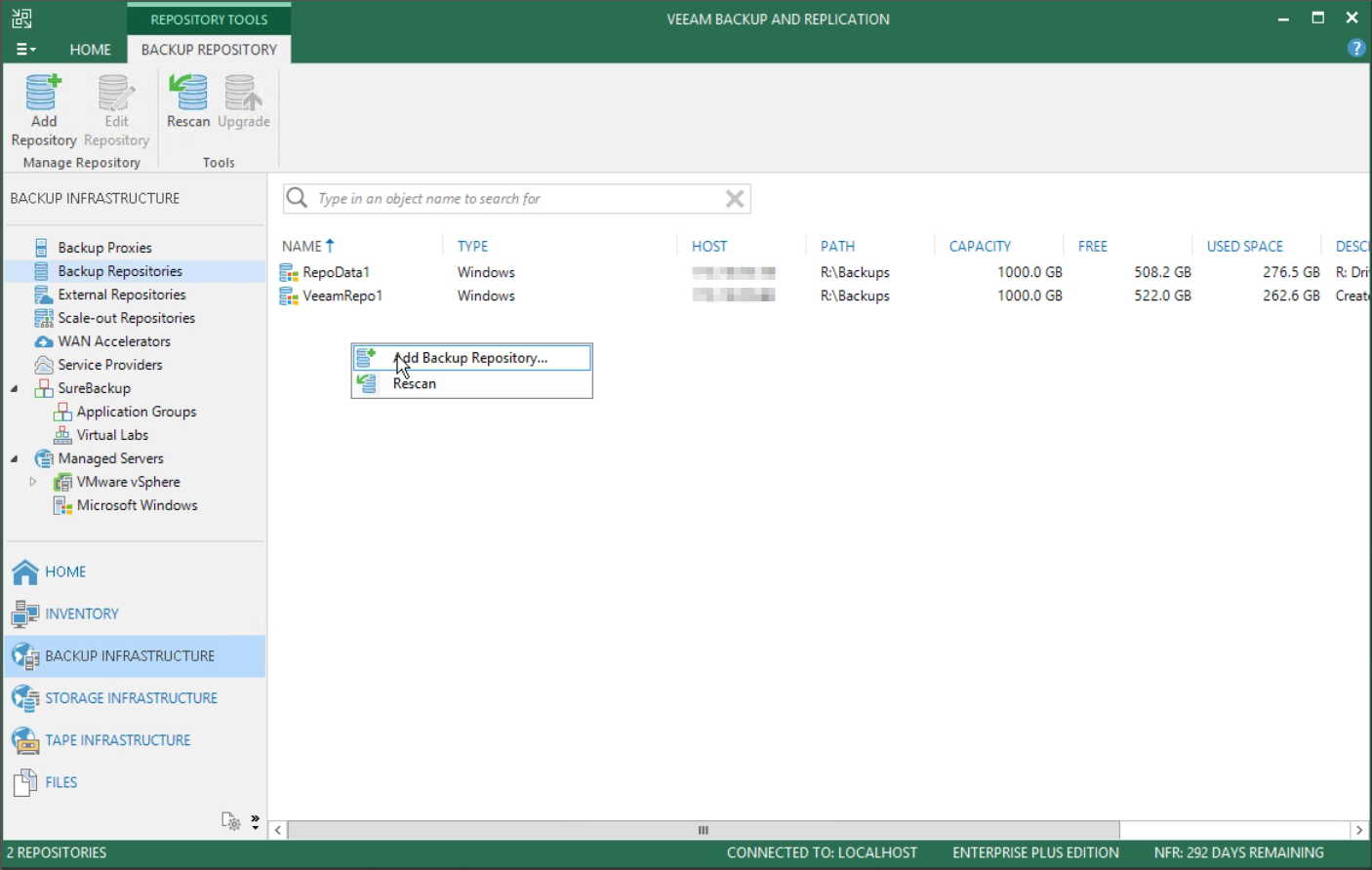This screenshot has height=870, width=1372.
Task: Open External Repositories node
Action: coord(121,295)
